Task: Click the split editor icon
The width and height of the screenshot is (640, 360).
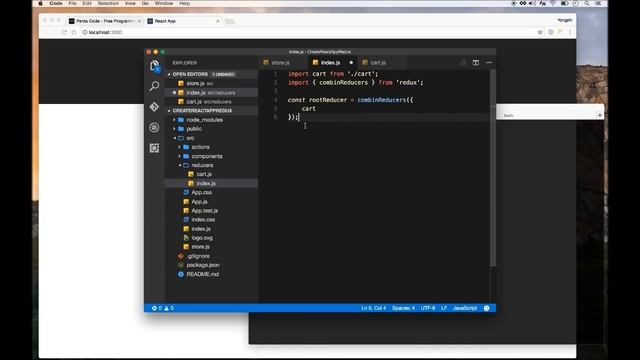Action: tap(476, 62)
